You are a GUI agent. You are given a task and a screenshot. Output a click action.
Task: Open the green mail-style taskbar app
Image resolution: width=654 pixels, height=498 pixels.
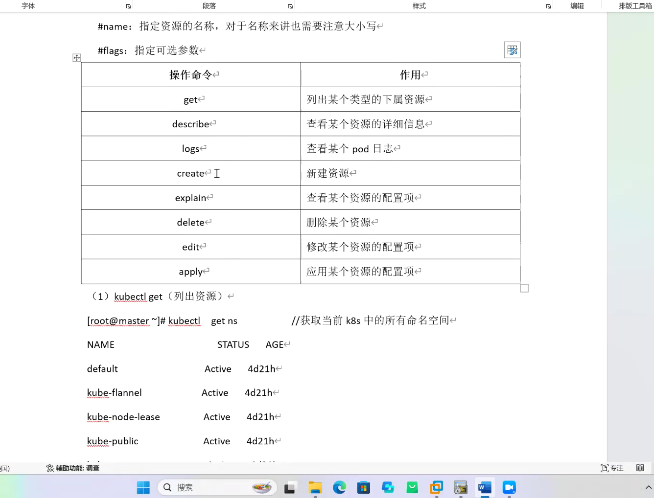point(412,487)
